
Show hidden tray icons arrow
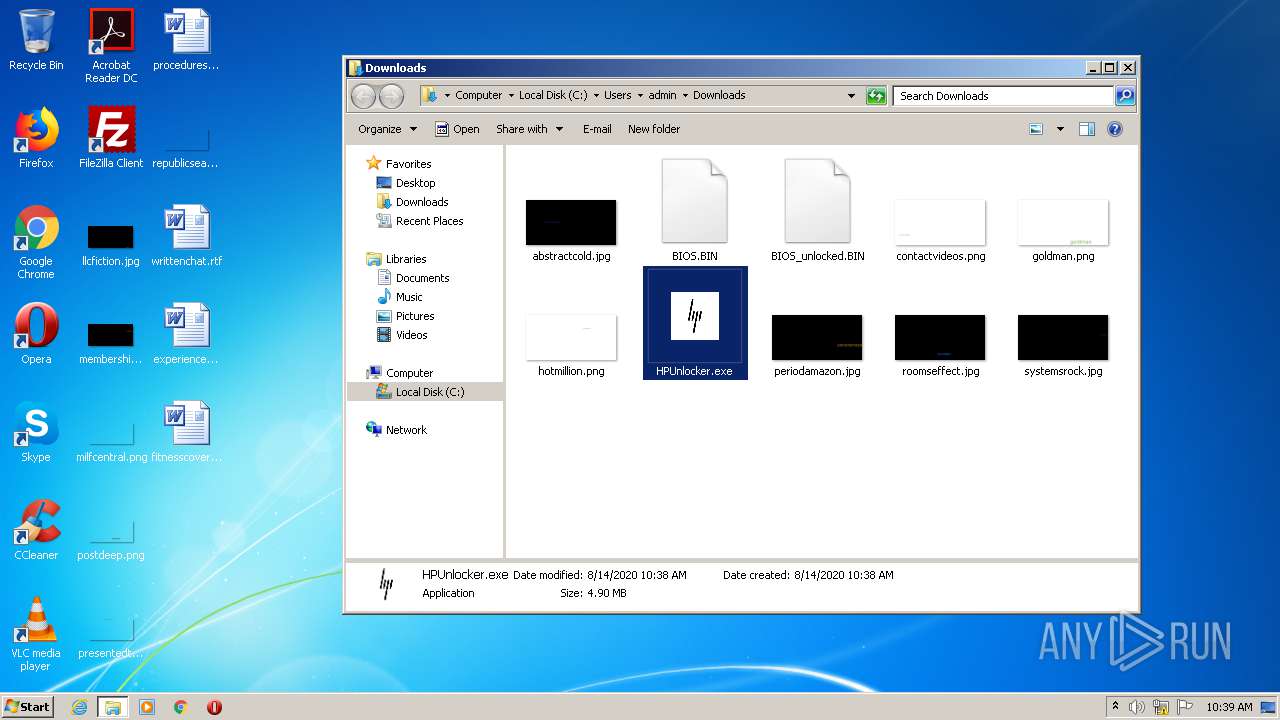click(x=1115, y=707)
